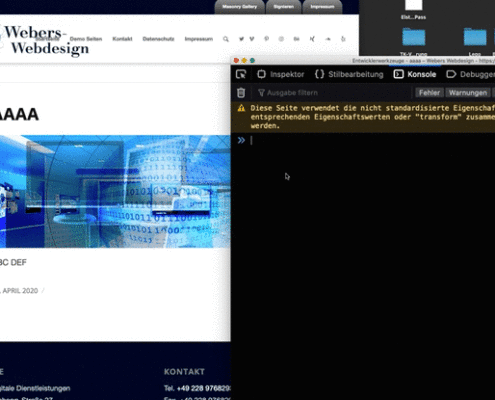Screen dimensions: 495x400
Task: Clear console output with trash icon
Action: tap(241, 93)
